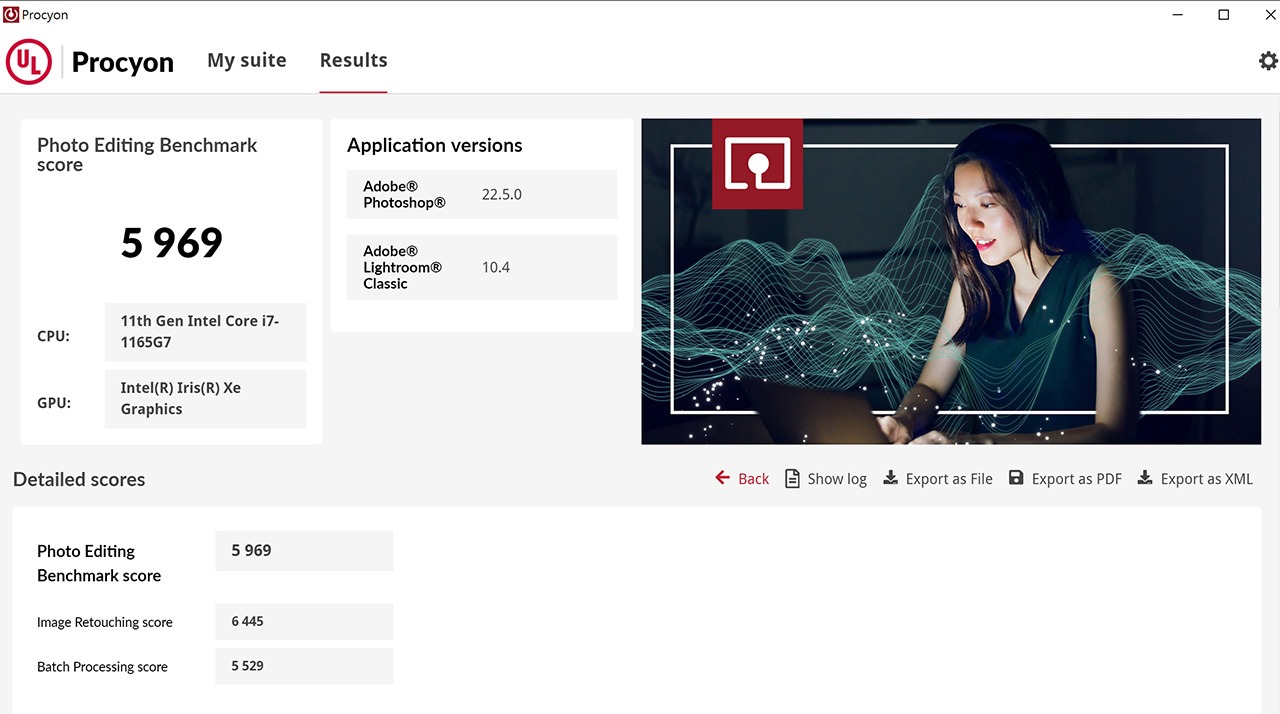The width and height of the screenshot is (1280, 714).
Task: Click the Adobe Photoshop version row
Action: click(482, 194)
